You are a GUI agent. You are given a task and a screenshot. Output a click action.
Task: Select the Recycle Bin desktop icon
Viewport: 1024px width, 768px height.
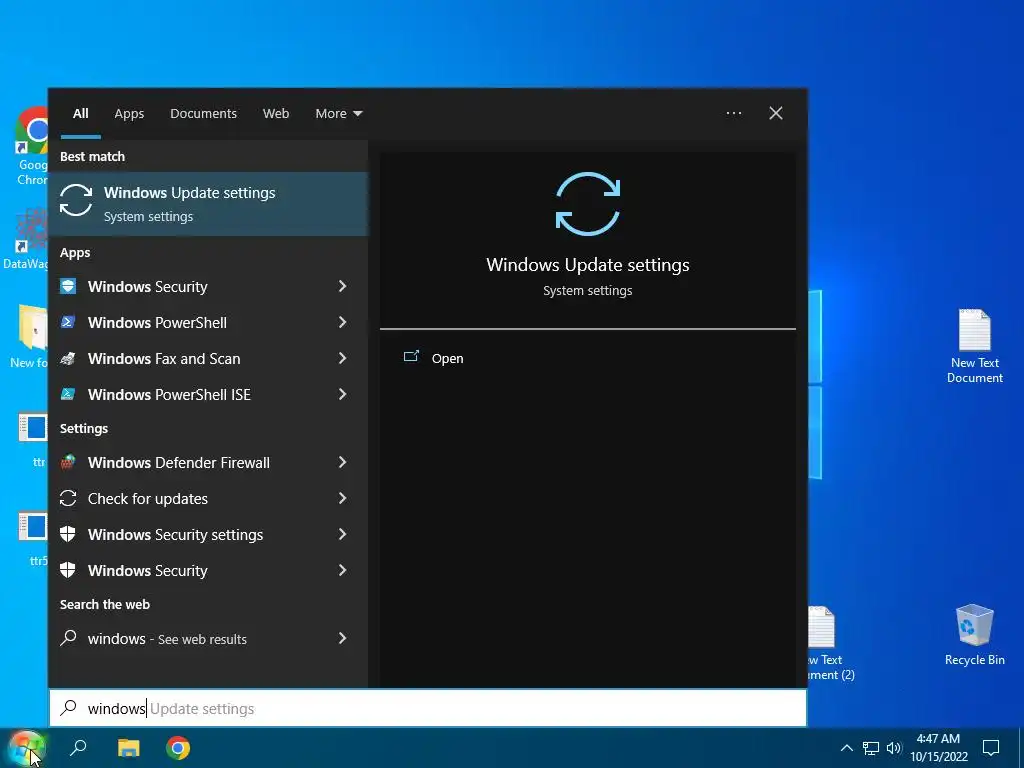click(x=974, y=635)
